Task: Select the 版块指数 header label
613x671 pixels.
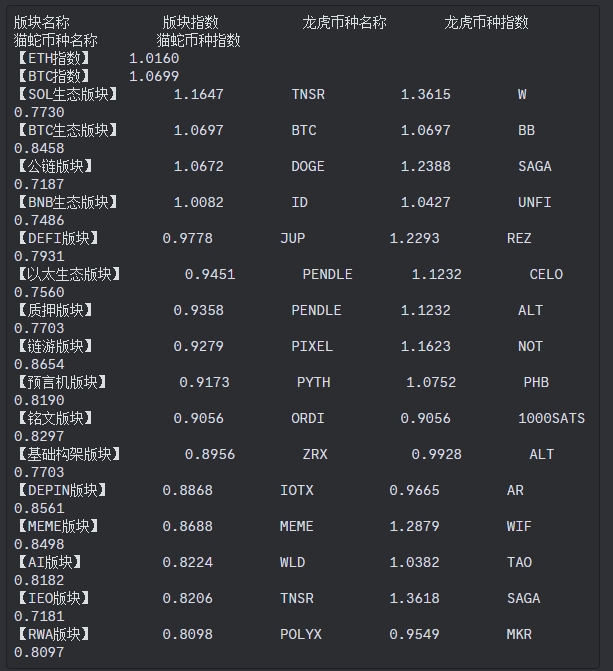Action: point(190,22)
